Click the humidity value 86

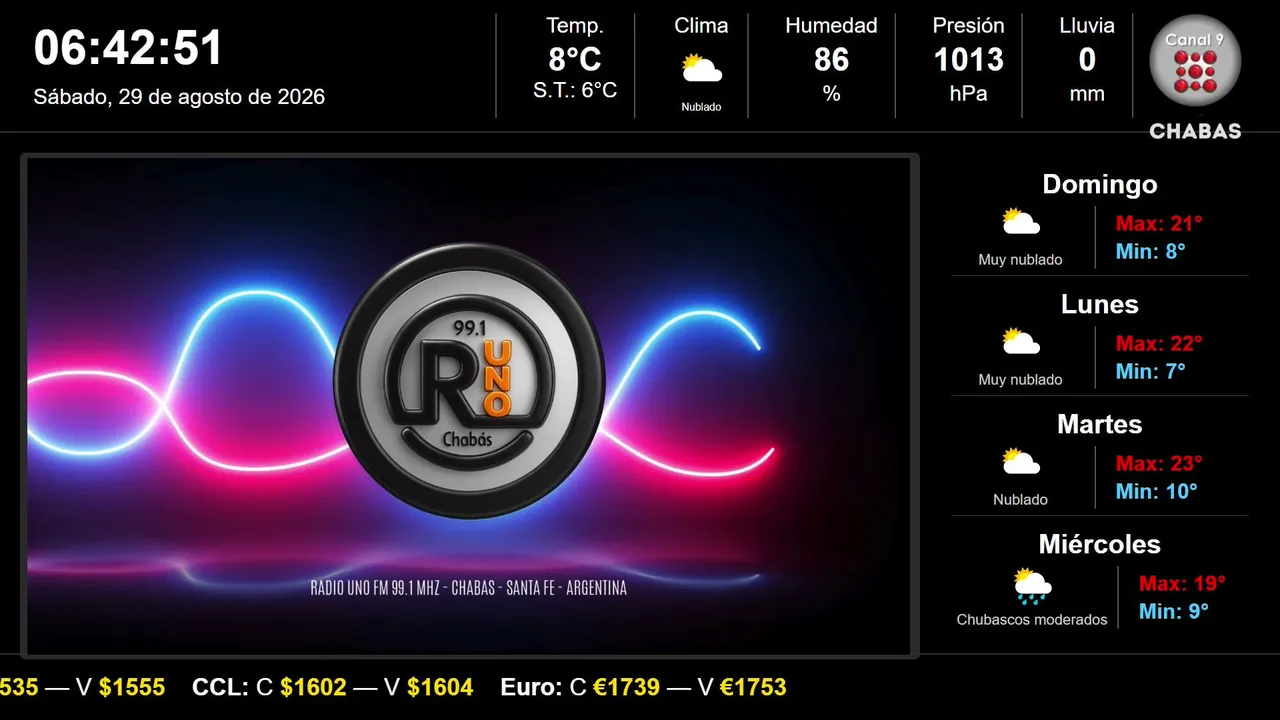coord(831,60)
